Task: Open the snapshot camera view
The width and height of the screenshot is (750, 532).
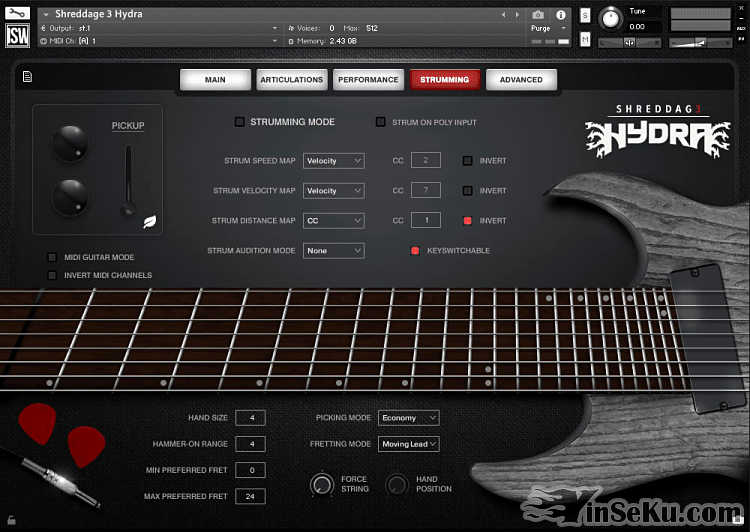Action: click(538, 15)
